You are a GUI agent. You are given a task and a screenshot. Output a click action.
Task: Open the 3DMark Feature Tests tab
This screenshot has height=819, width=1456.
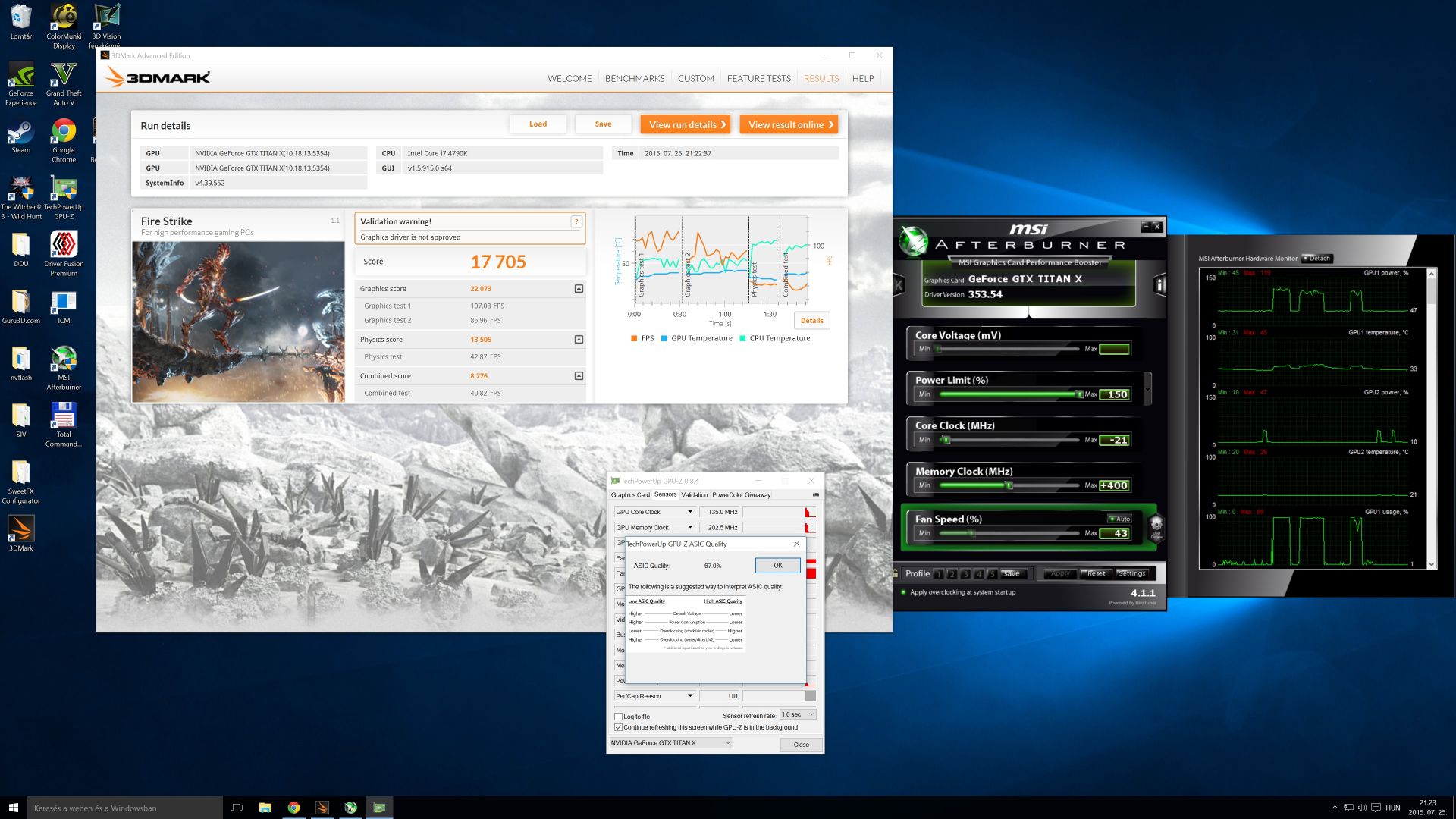click(x=758, y=79)
